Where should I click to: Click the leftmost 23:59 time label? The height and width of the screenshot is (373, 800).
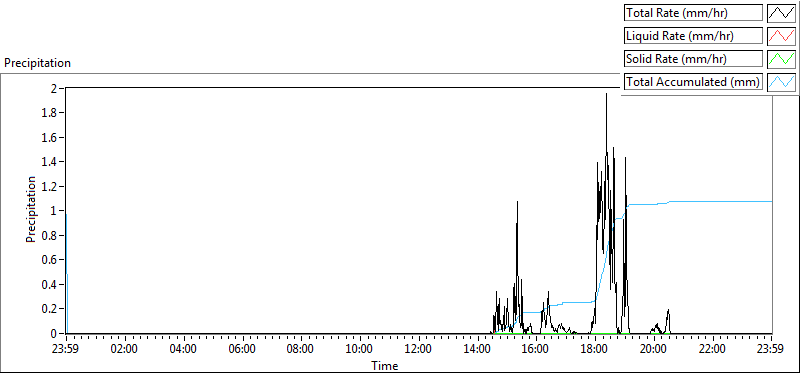click(66, 350)
